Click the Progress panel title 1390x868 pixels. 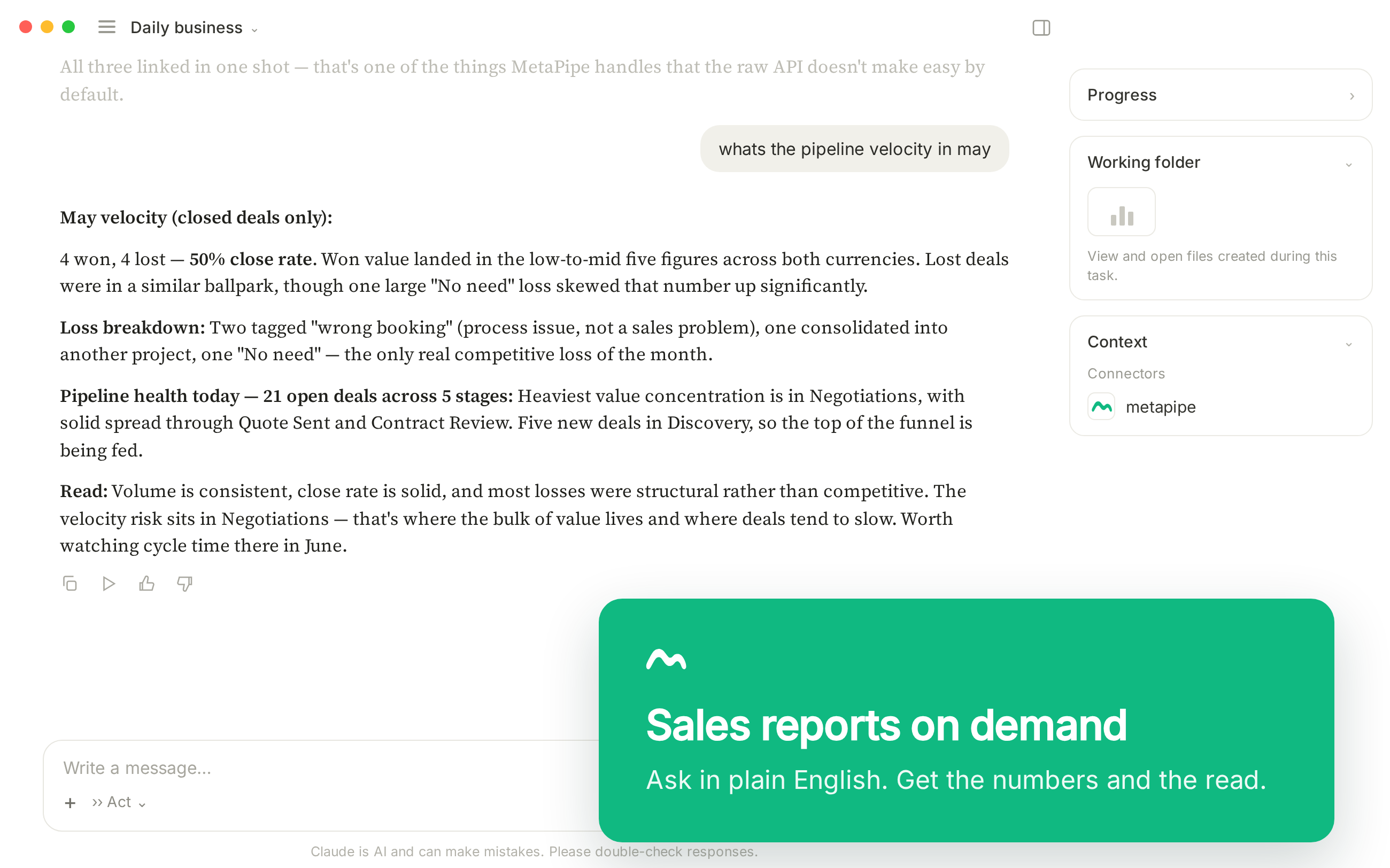coord(1122,95)
